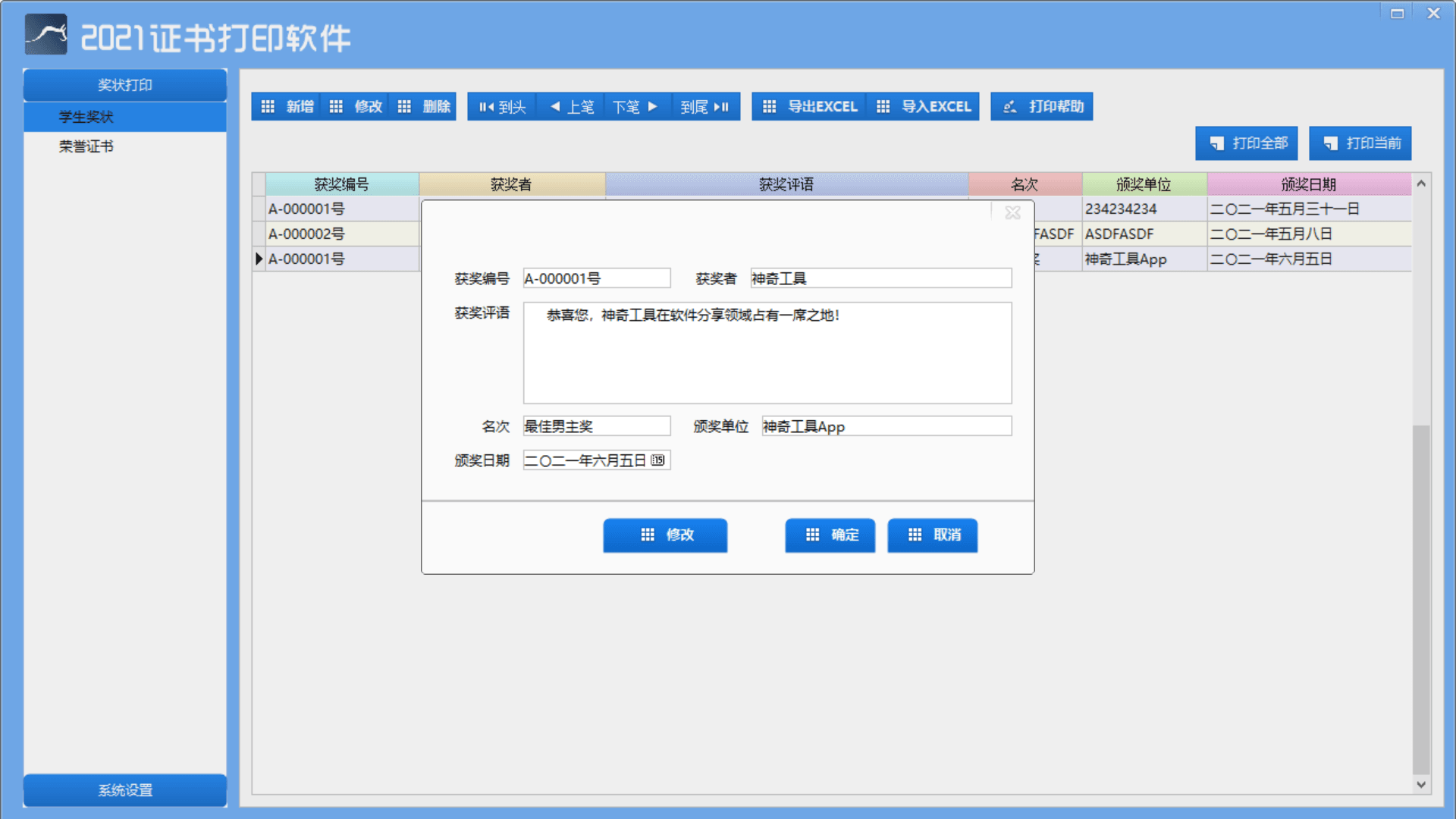Open the 奖状打印 sidebar section

coord(125,85)
